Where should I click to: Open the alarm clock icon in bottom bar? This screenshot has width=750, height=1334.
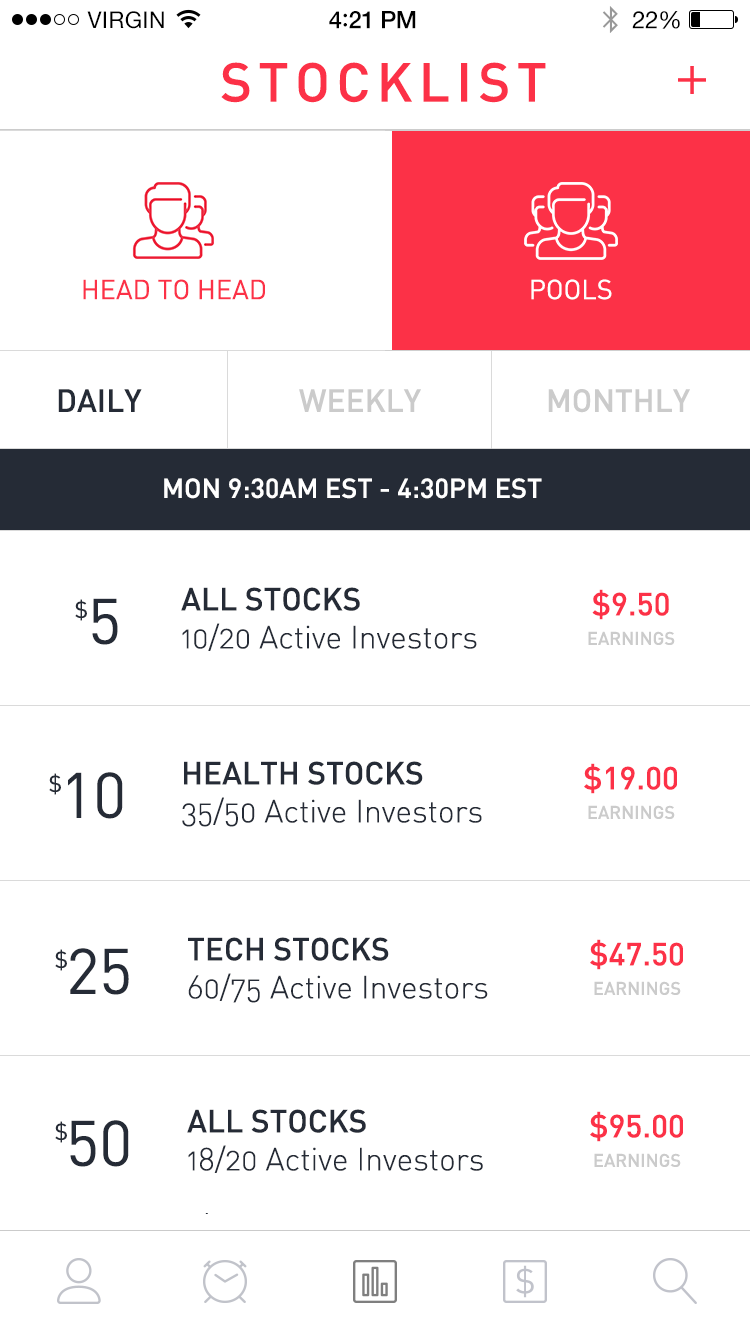click(225, 1281)
